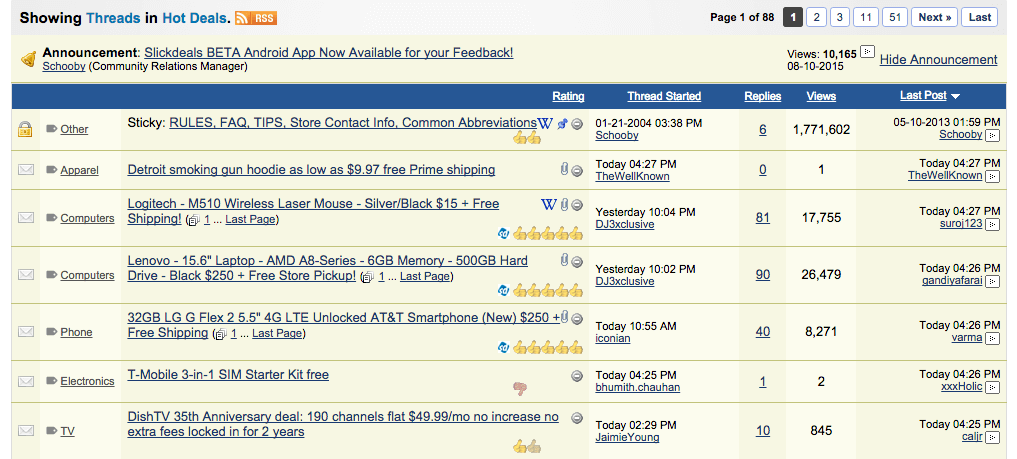Click paperclip attachment icon on Logitech thread
The height and width of the screenshot is (459, 1017).
tap(564, 204)
